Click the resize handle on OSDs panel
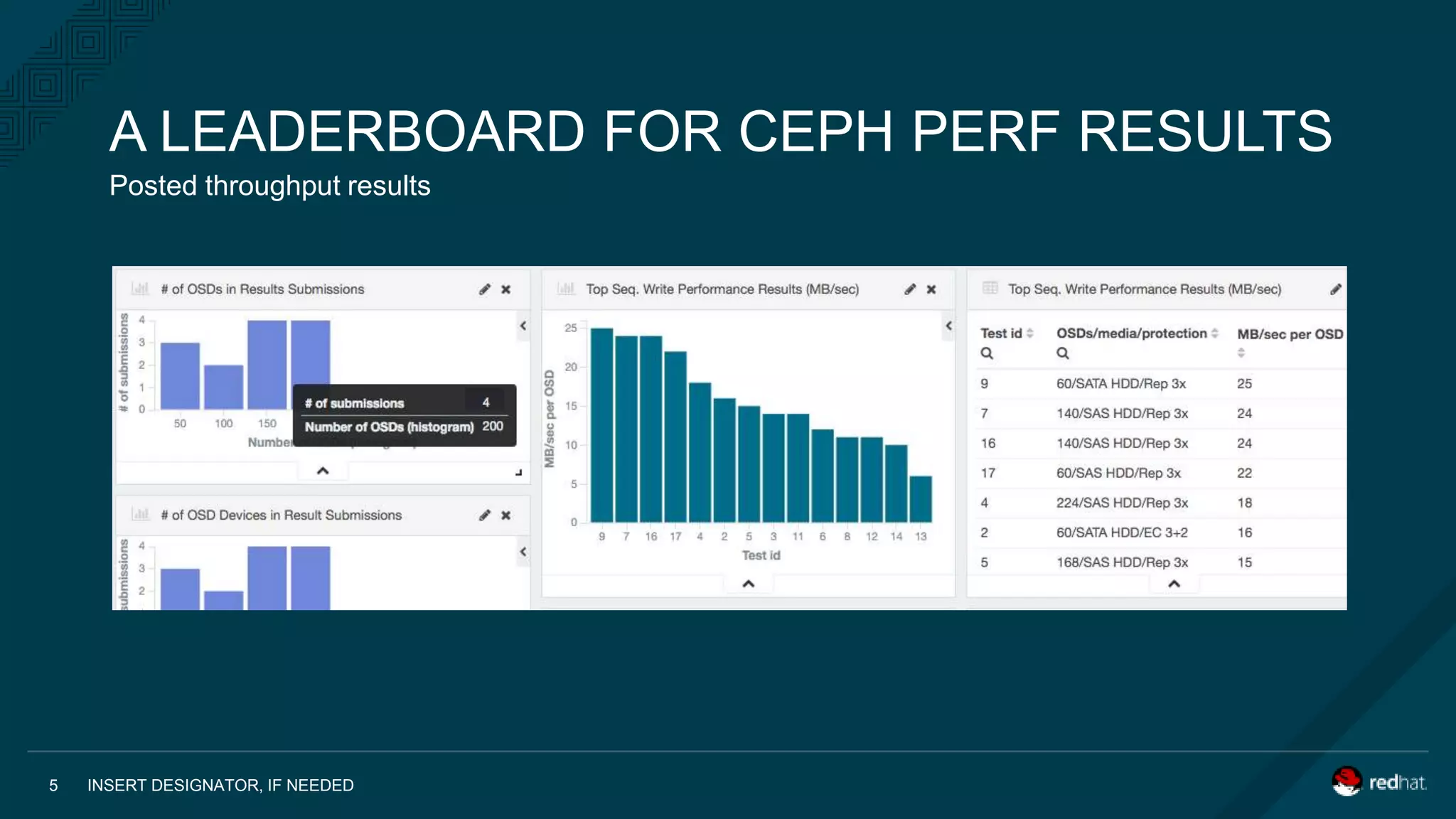This screenshot has height=819, width=1456. coord(519,473)
